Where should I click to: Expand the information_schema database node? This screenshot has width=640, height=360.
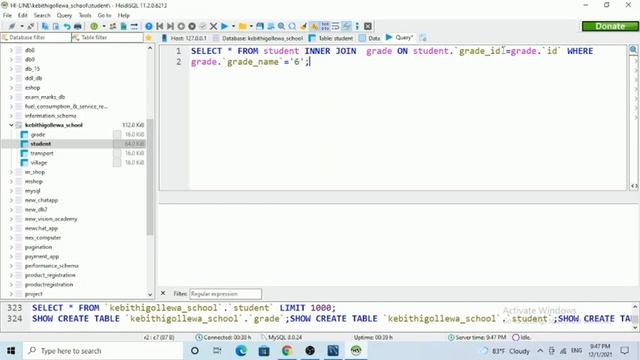(x=11, y=116)
